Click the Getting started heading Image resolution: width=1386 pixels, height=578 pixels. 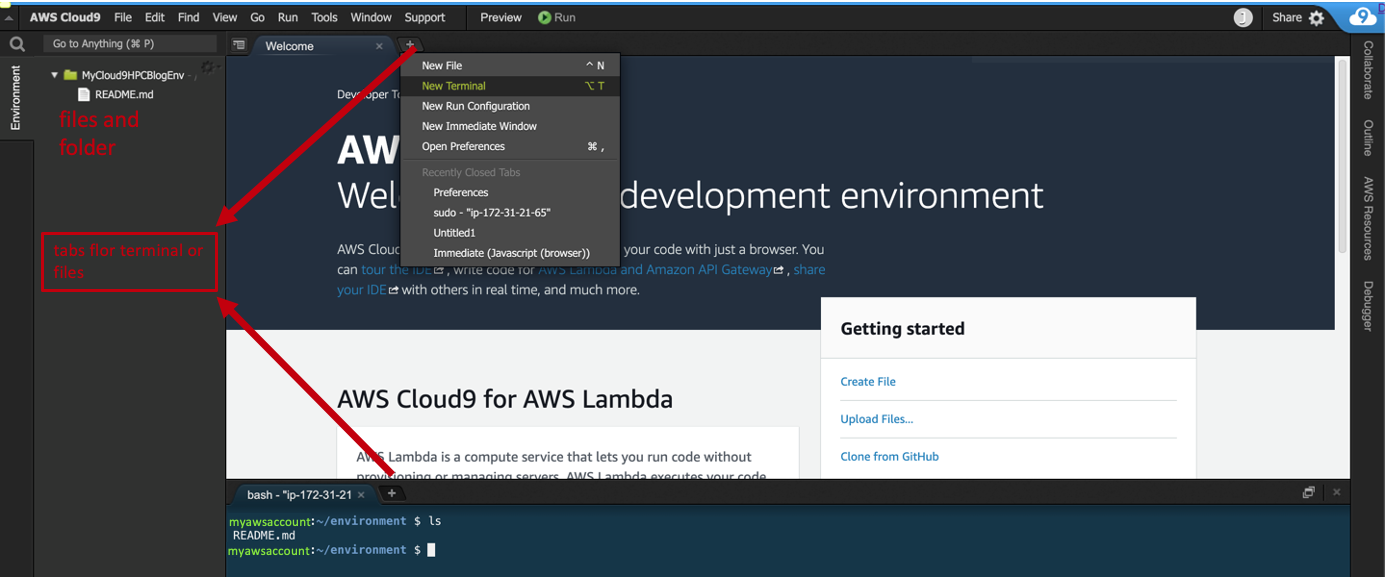(902, 329)
